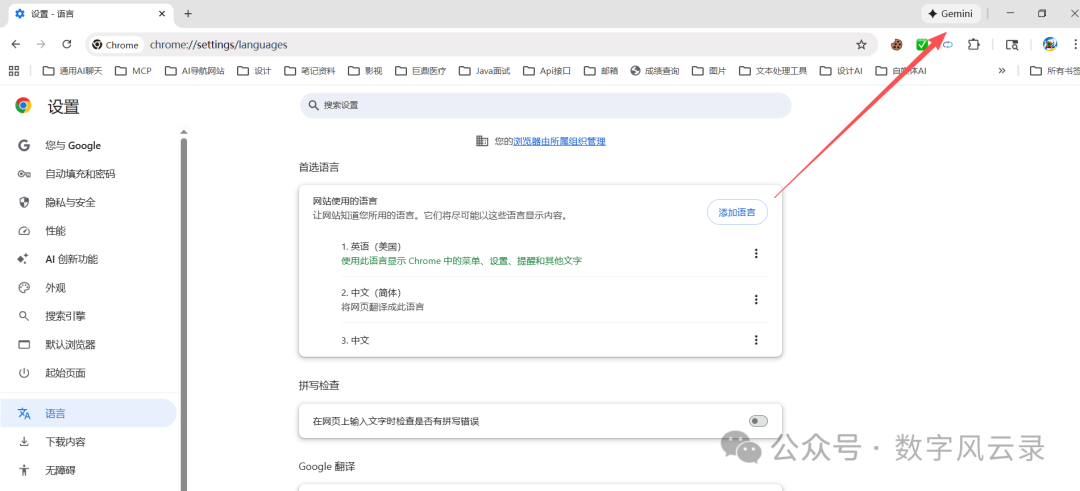This screenshot has height=491, width=1080.
Task: Open 下载内容 settings section
Action: coord(65,442)
